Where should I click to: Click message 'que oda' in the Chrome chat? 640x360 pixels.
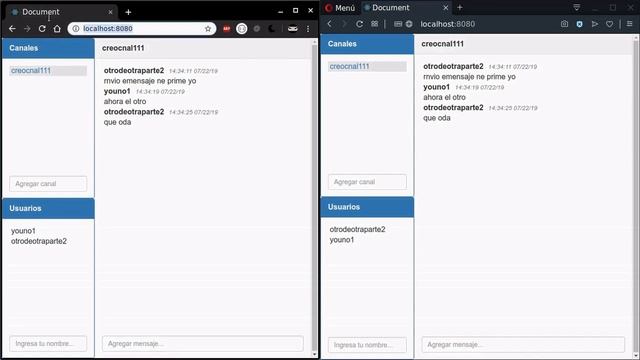[x=117, y=122]
